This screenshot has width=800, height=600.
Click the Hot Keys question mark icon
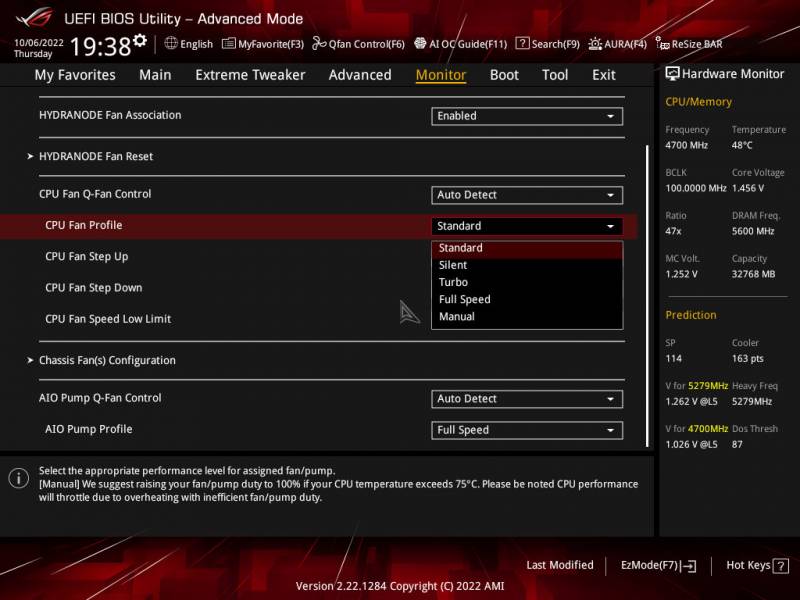click(781, 565)
